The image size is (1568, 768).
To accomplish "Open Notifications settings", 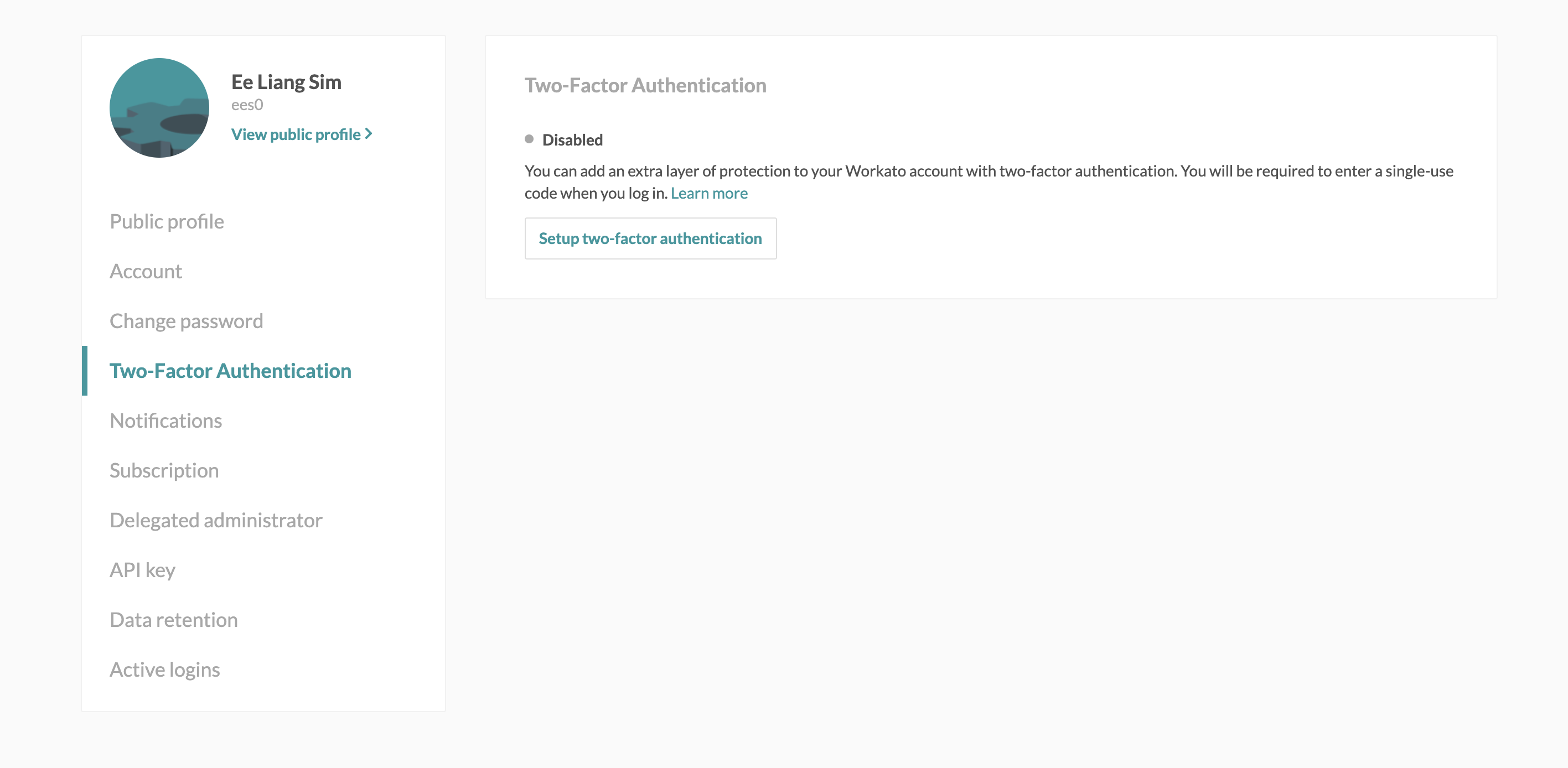I will click(165, 420).
